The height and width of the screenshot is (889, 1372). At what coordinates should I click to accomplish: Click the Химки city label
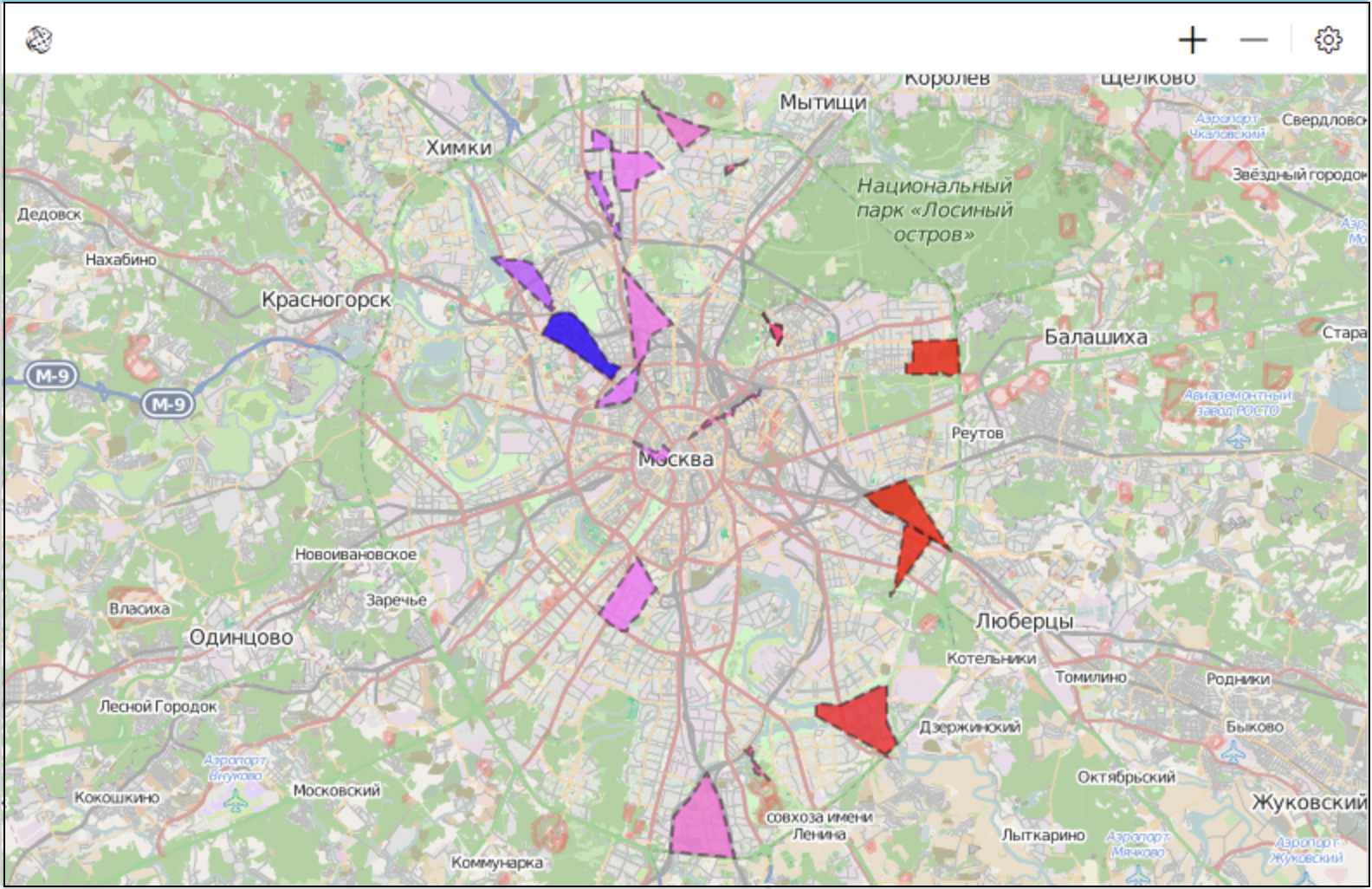pos(458,147)
